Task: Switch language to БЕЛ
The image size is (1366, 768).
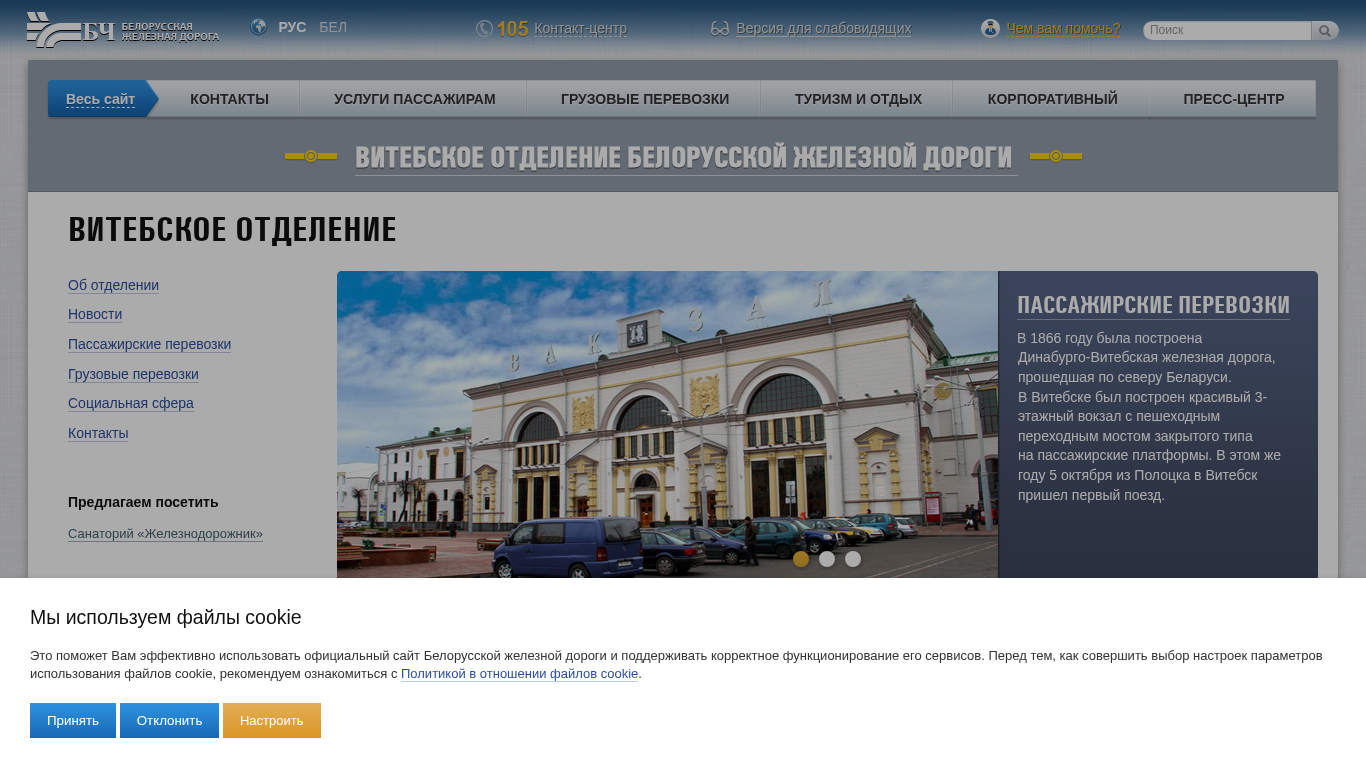Action: 333,27
